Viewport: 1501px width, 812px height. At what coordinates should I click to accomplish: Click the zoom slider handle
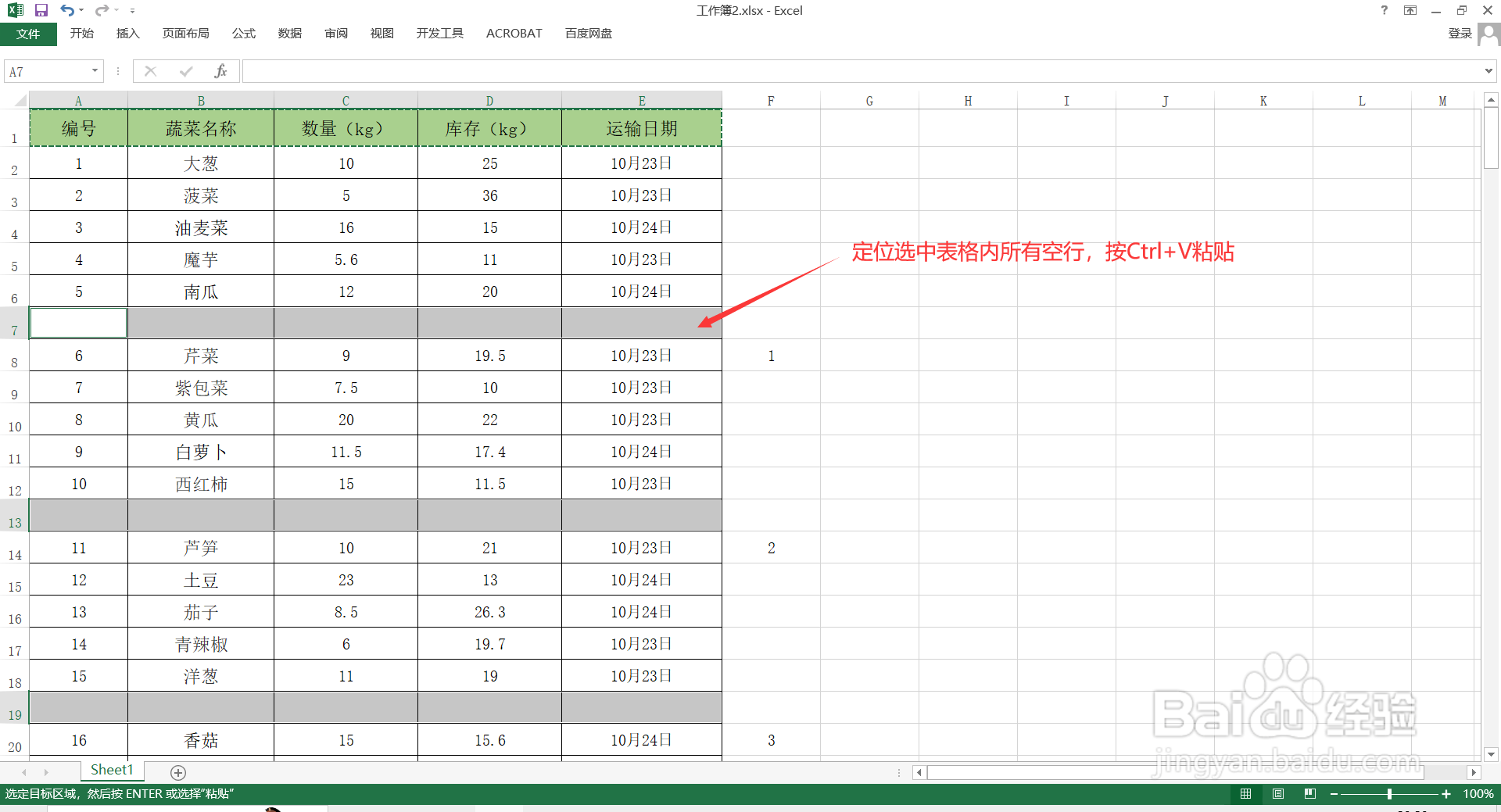point(1389,793)
